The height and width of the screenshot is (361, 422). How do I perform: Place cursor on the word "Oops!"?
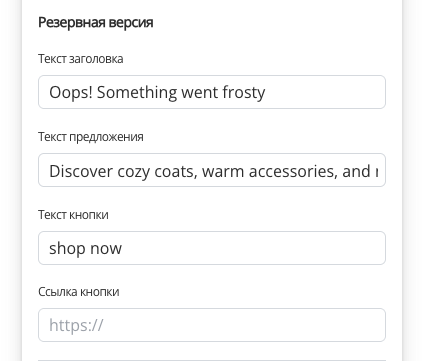[x=71, y=92]
